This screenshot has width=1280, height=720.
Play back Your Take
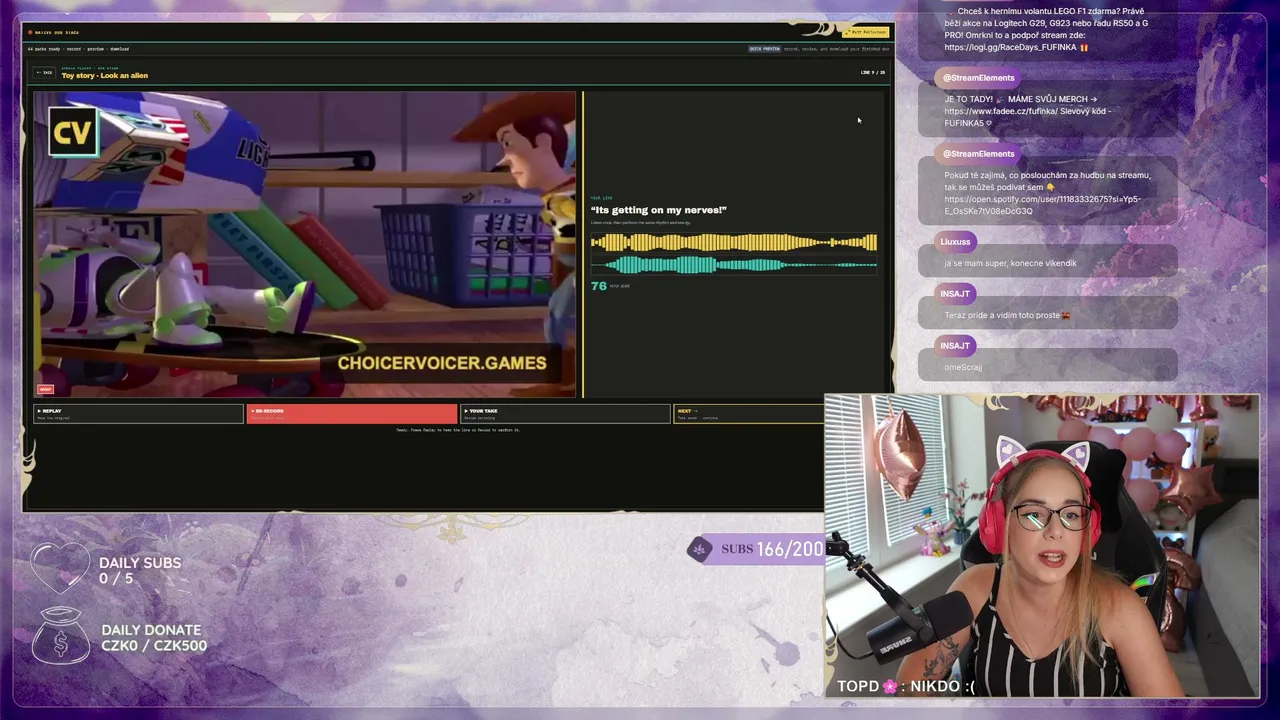(x=565, y=413)
